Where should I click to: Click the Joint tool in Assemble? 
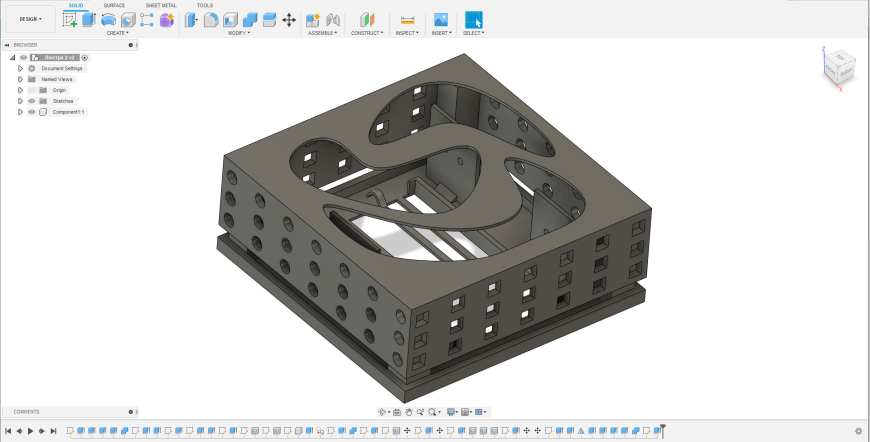tap(333, 20)
